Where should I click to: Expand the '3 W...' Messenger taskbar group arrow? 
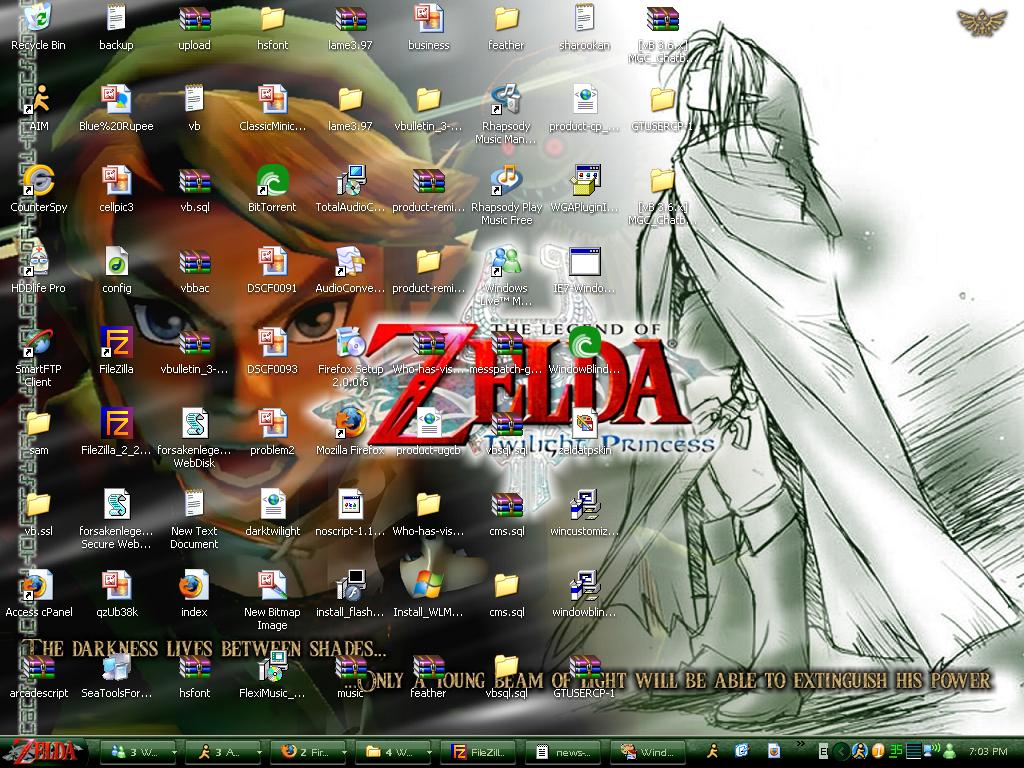[x=174, y=752]
